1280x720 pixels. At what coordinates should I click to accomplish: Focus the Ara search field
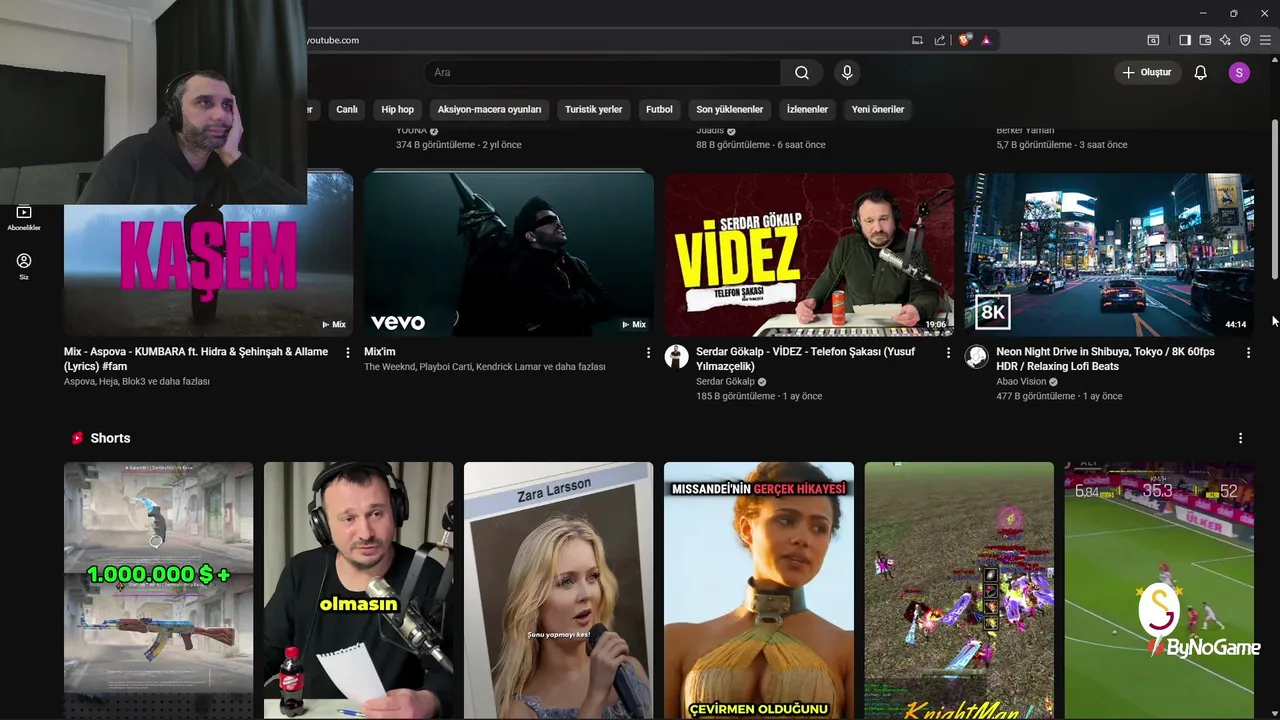point(603,73)
